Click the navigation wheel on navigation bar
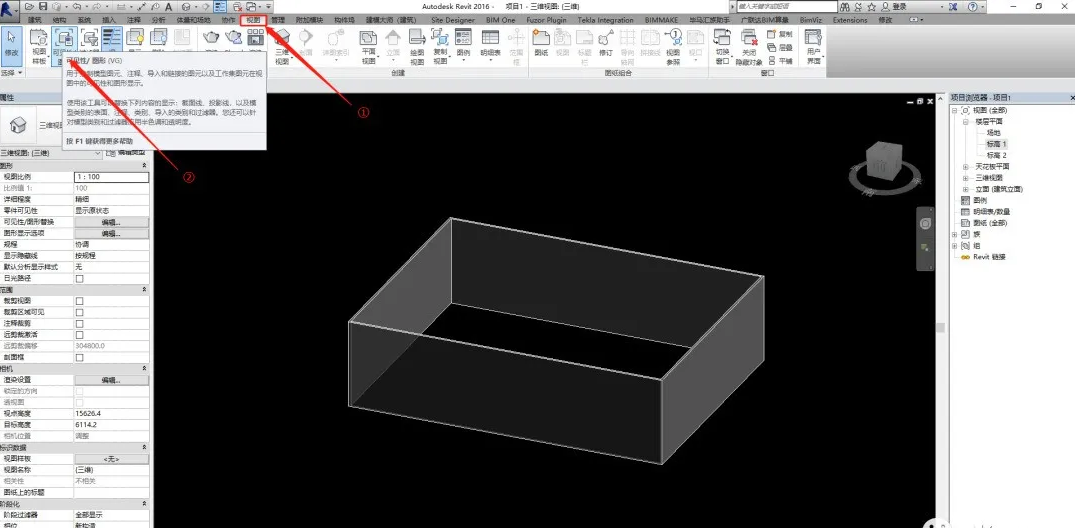 click(x=926, y=224)
